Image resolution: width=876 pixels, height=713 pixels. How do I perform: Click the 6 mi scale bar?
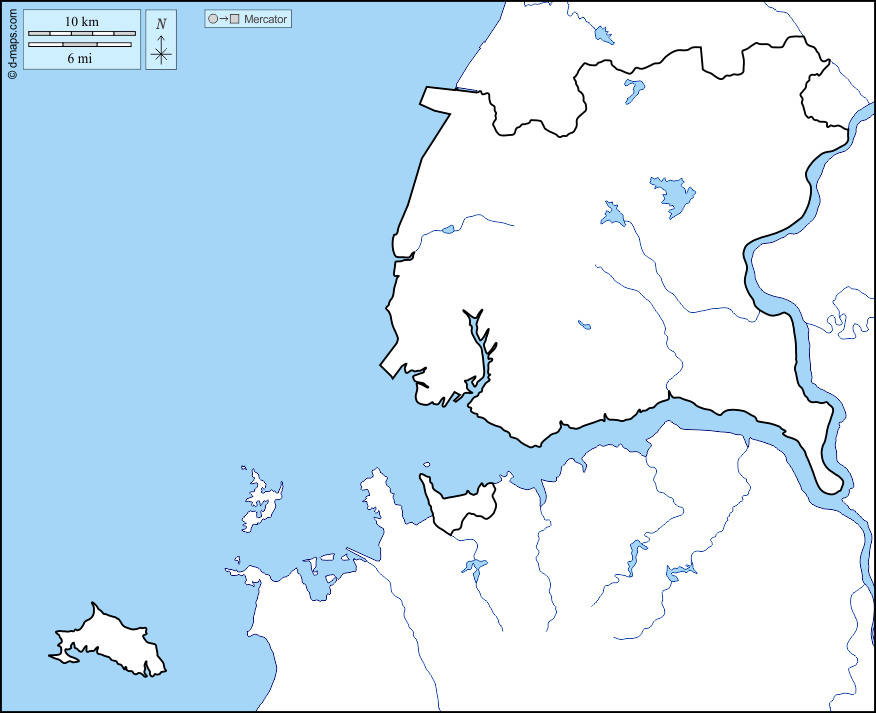click(79, 44)
